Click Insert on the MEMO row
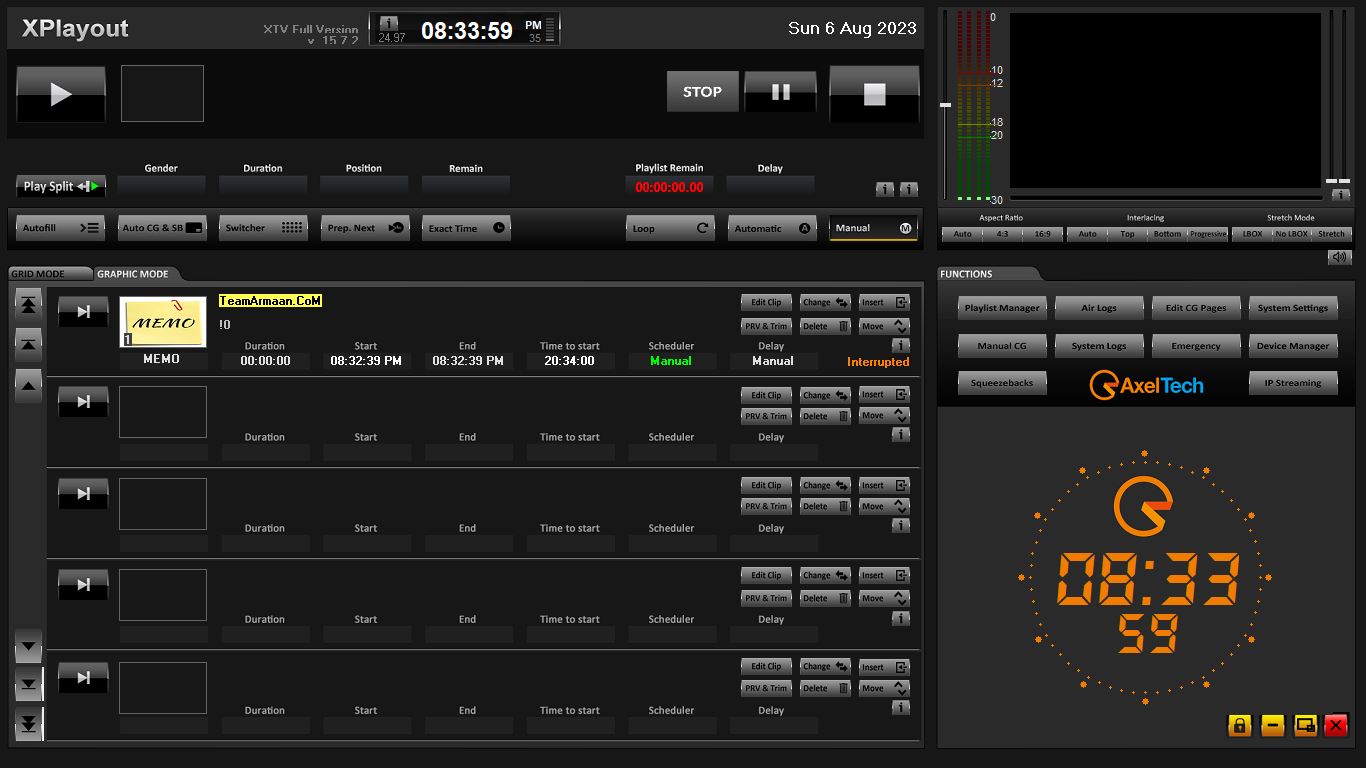Viewport: 1366px width, 768px height. click(x=884, y=302)
